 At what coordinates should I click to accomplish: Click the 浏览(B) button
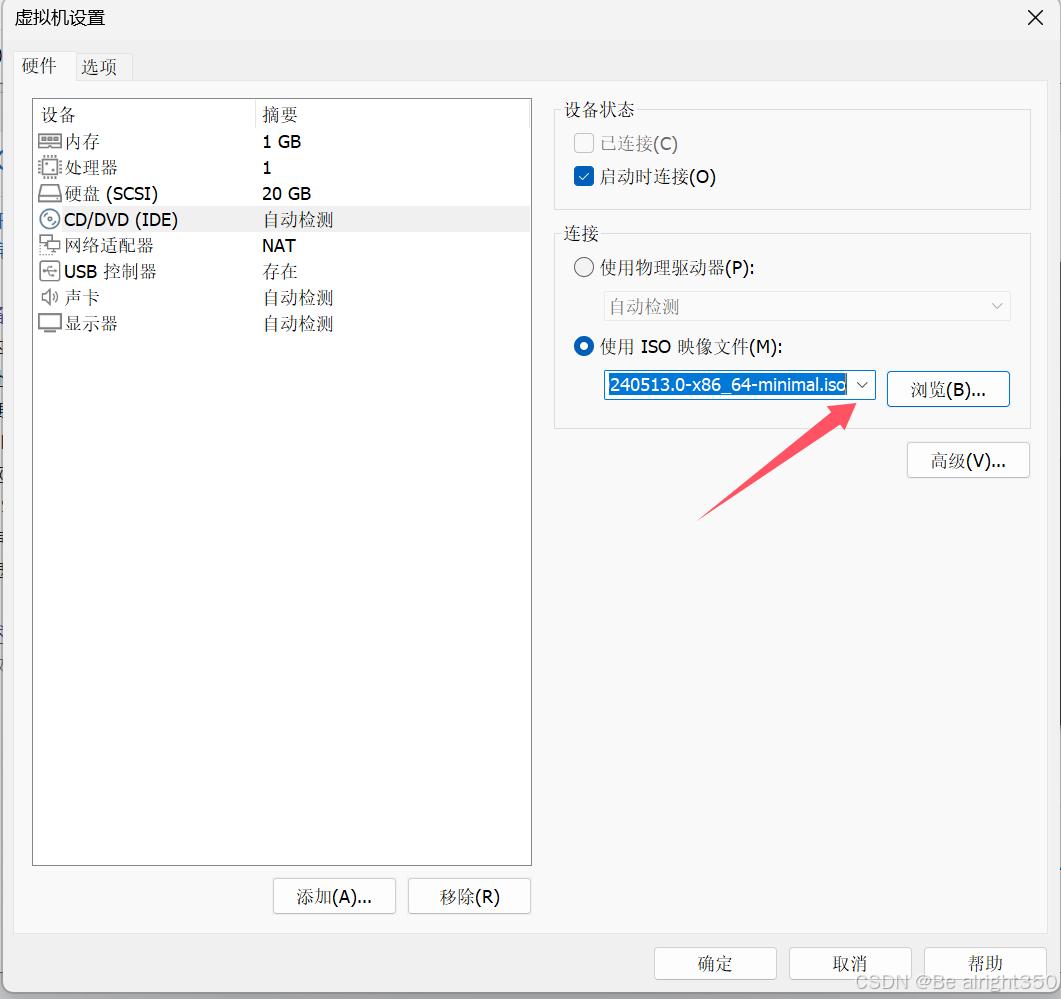click(x=948, y=389)
